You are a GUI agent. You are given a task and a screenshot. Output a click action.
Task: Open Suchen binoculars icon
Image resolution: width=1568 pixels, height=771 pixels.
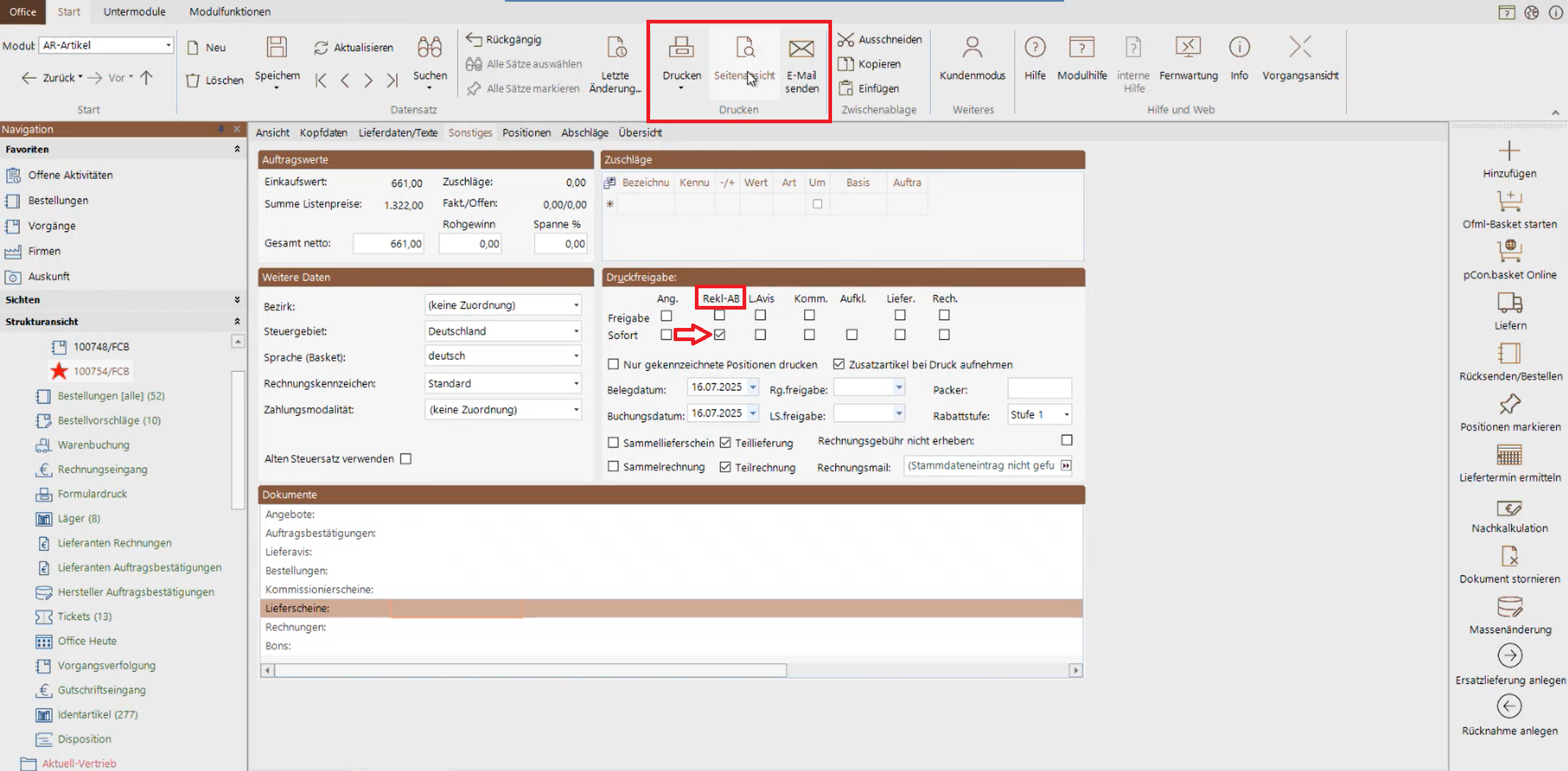429,48
